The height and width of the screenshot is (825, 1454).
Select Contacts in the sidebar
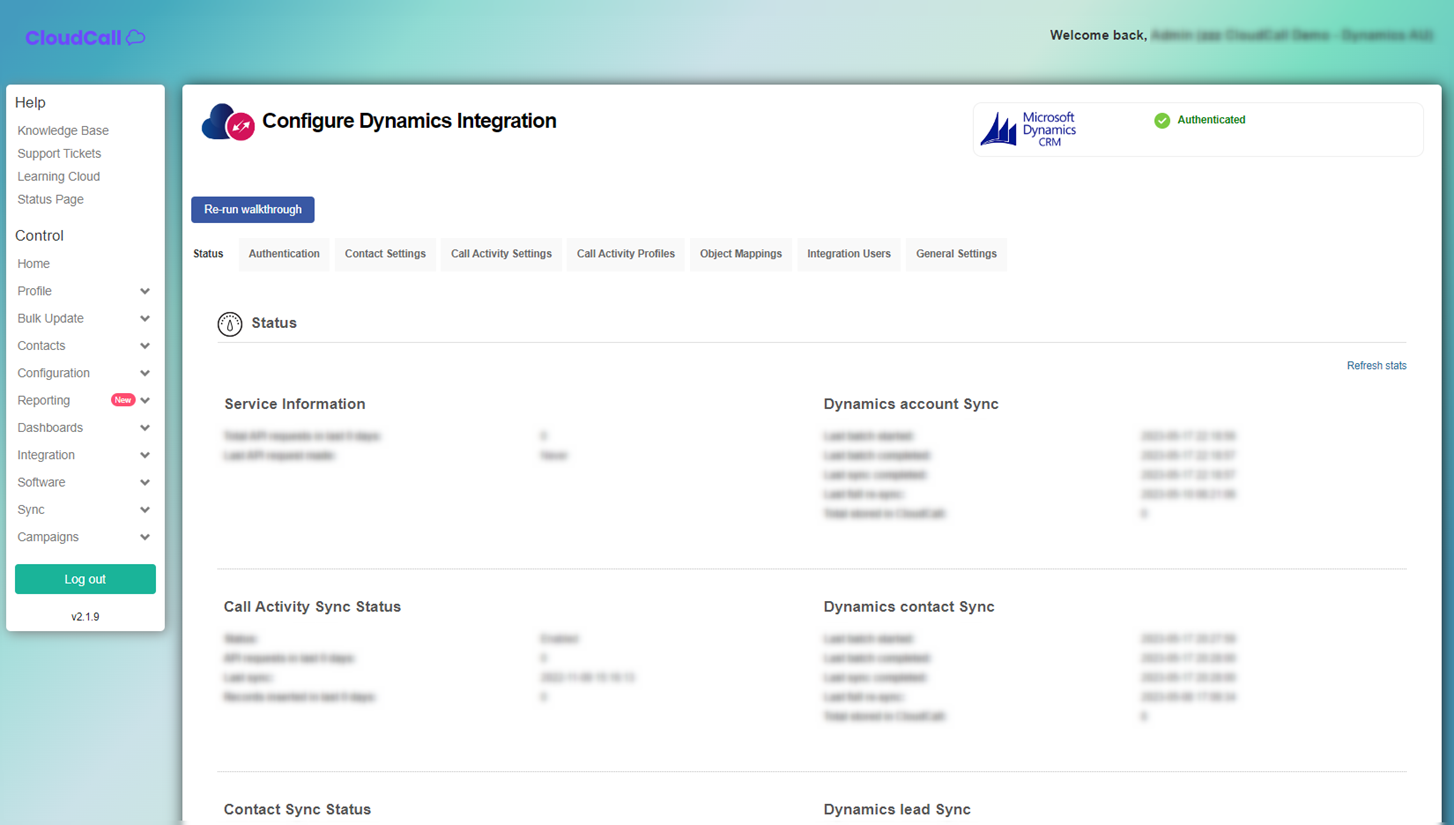tap(41, 346)
